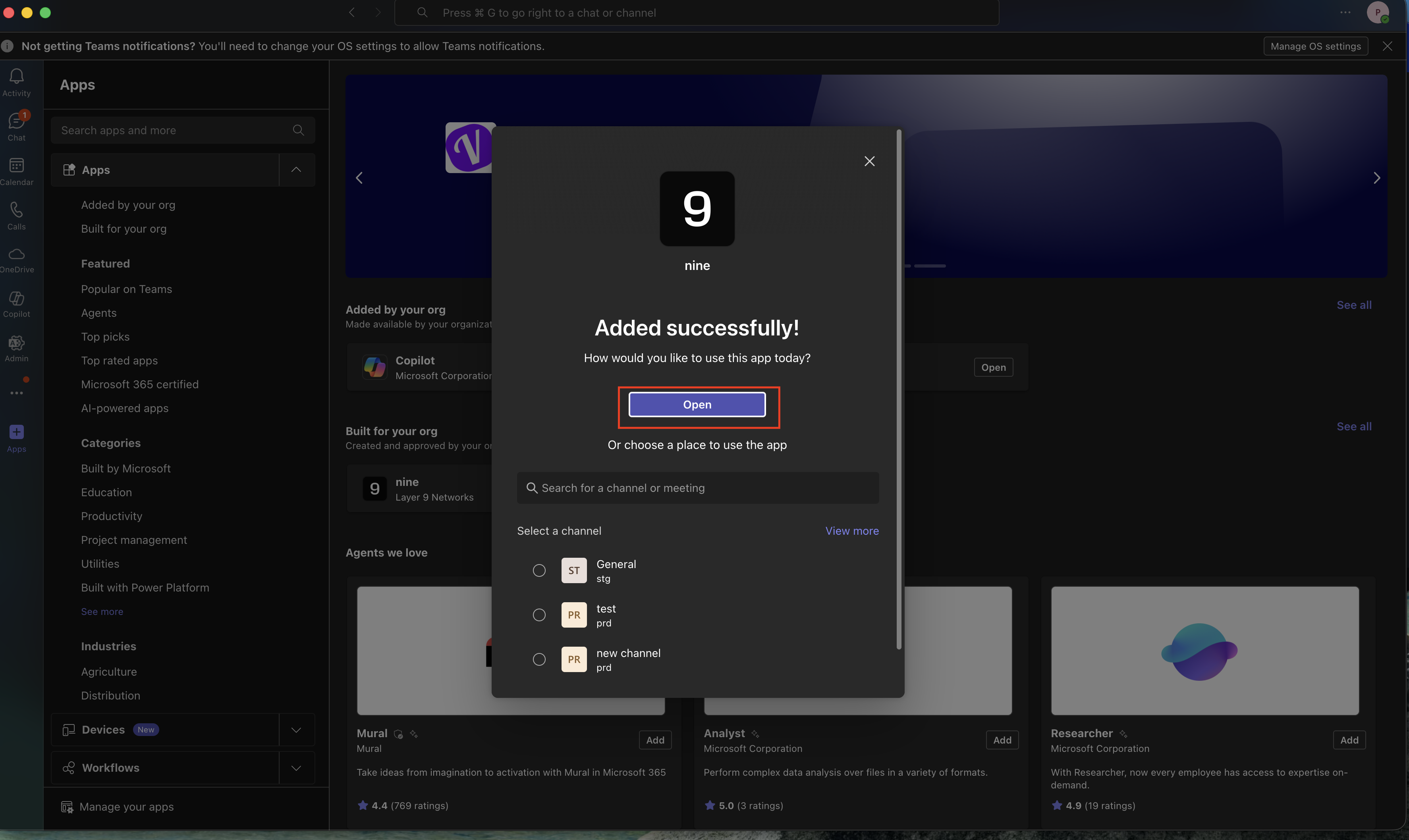1409x840 pixels.
Task: Open the Agents category
Action: click(98, 313)
